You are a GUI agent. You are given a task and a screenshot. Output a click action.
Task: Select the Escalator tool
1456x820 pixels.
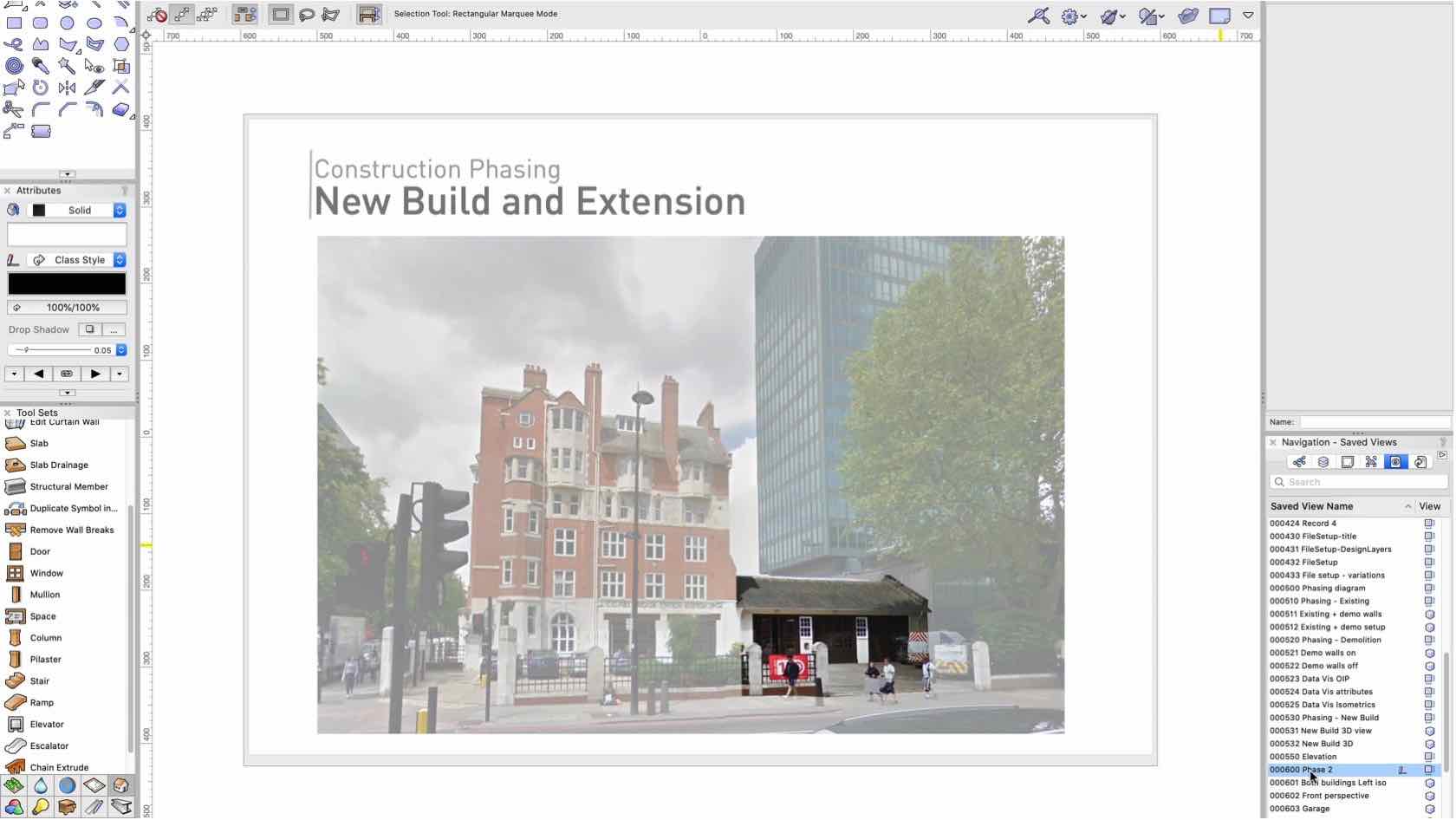[49, 746]
